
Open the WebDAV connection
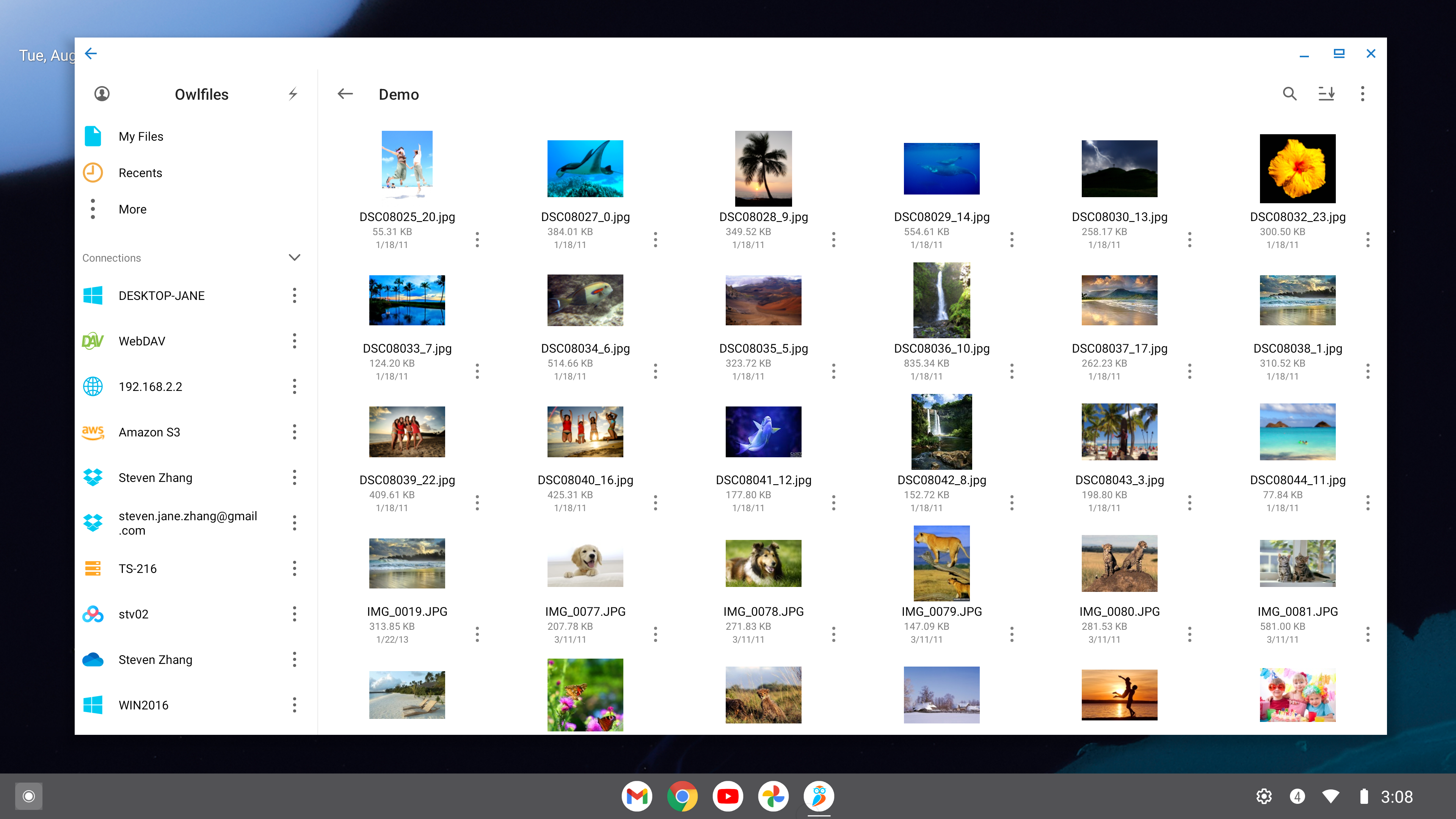pos(142,341)
